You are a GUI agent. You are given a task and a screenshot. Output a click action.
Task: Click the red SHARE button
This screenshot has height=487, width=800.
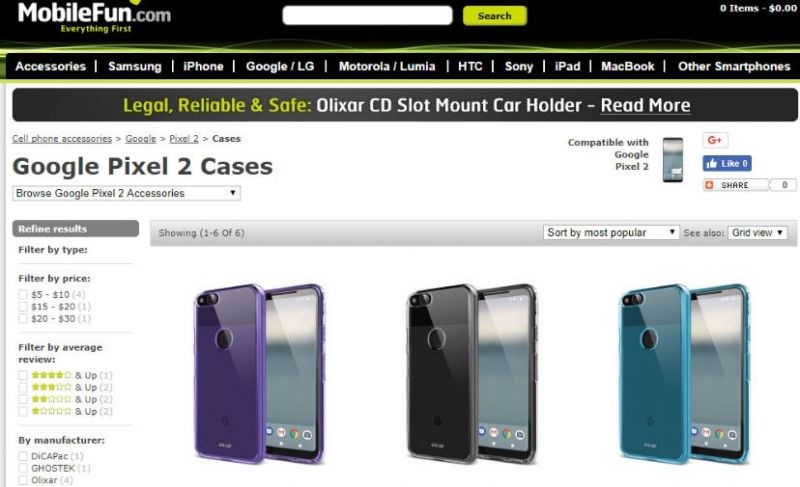click(735, 185)
